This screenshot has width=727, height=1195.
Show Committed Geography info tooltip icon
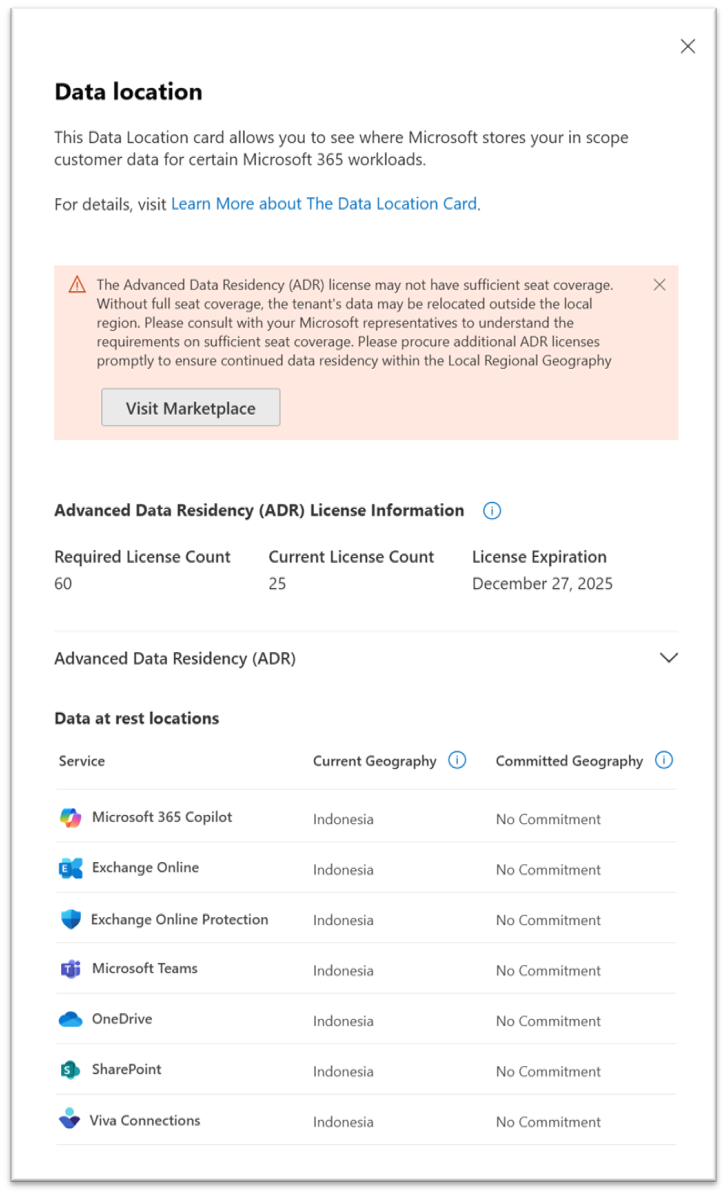pyautogui.click(x=665, y=760)
